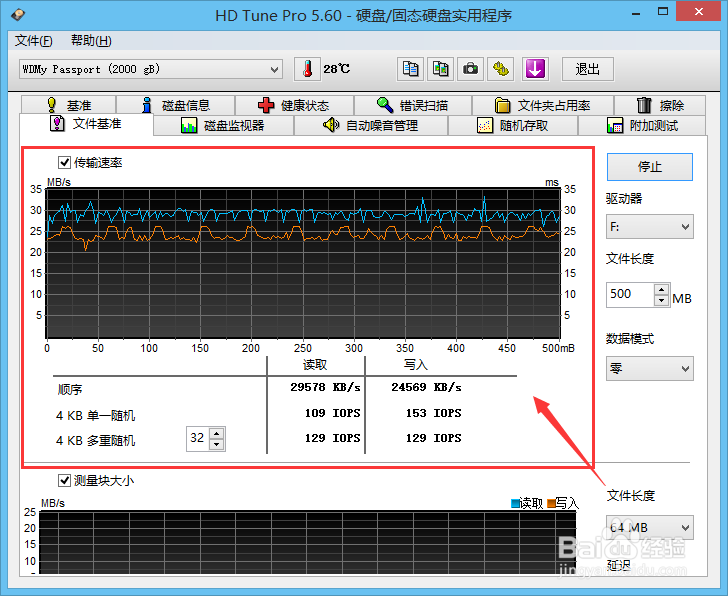Image resolution: width=728 pixels, height=596 pixels.
Task: Open the 随机存取 tab
Action: tap(513, 125)
